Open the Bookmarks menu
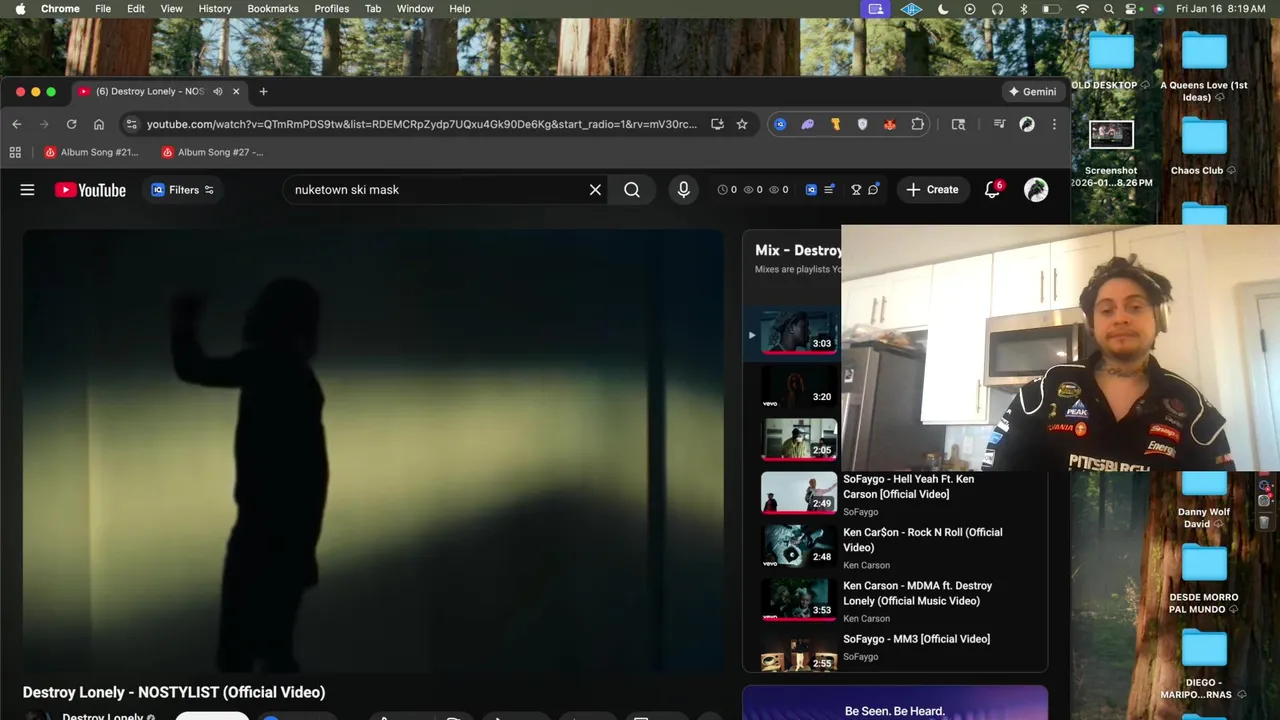 click(x=273, y=9)
